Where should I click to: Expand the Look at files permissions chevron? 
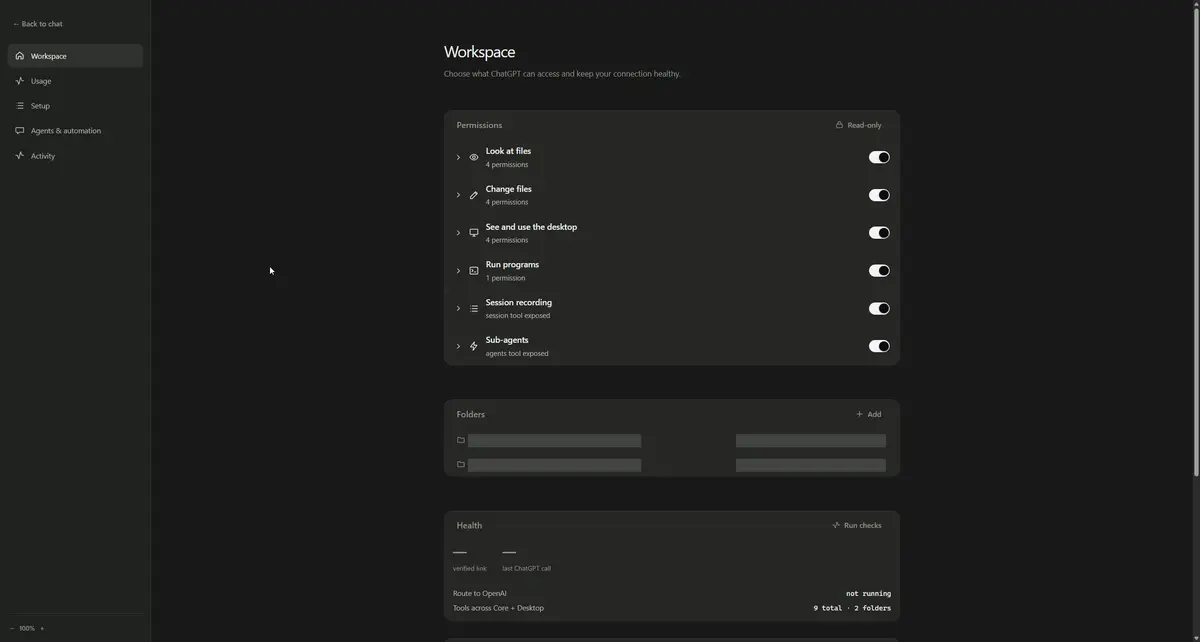(458, 157)
